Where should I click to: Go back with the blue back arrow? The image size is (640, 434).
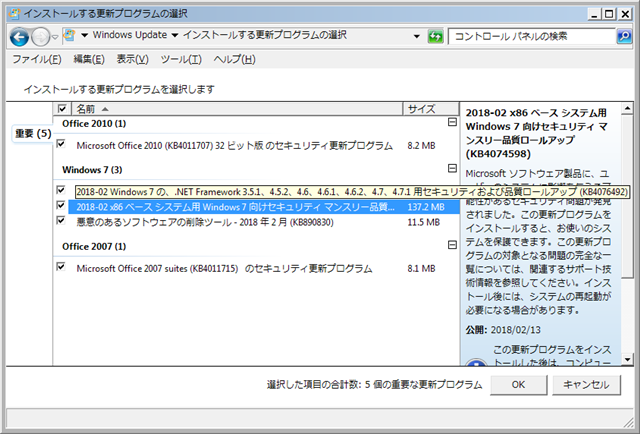click(x=19, y=37)
